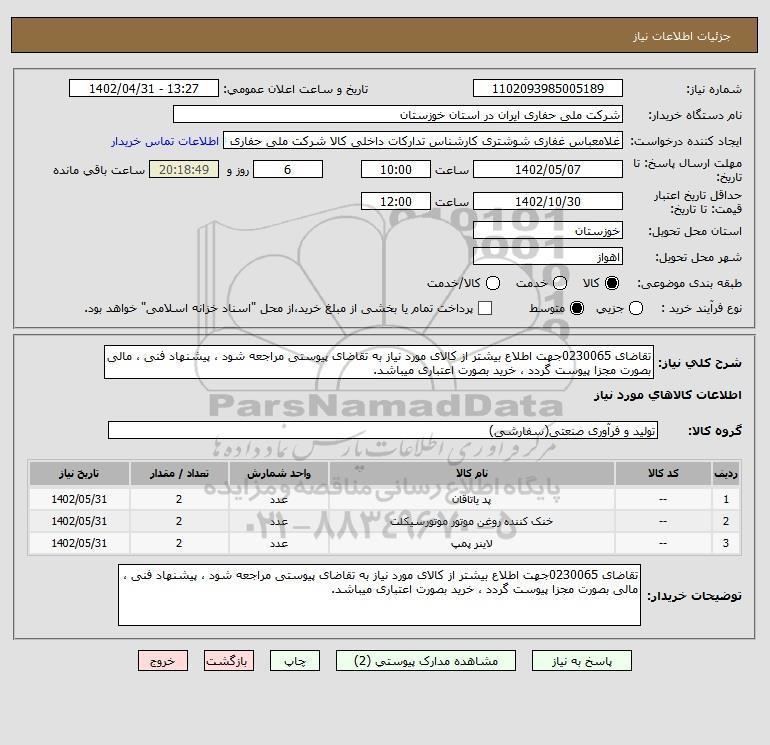Click the بازگشت back button

click(229, 661)
